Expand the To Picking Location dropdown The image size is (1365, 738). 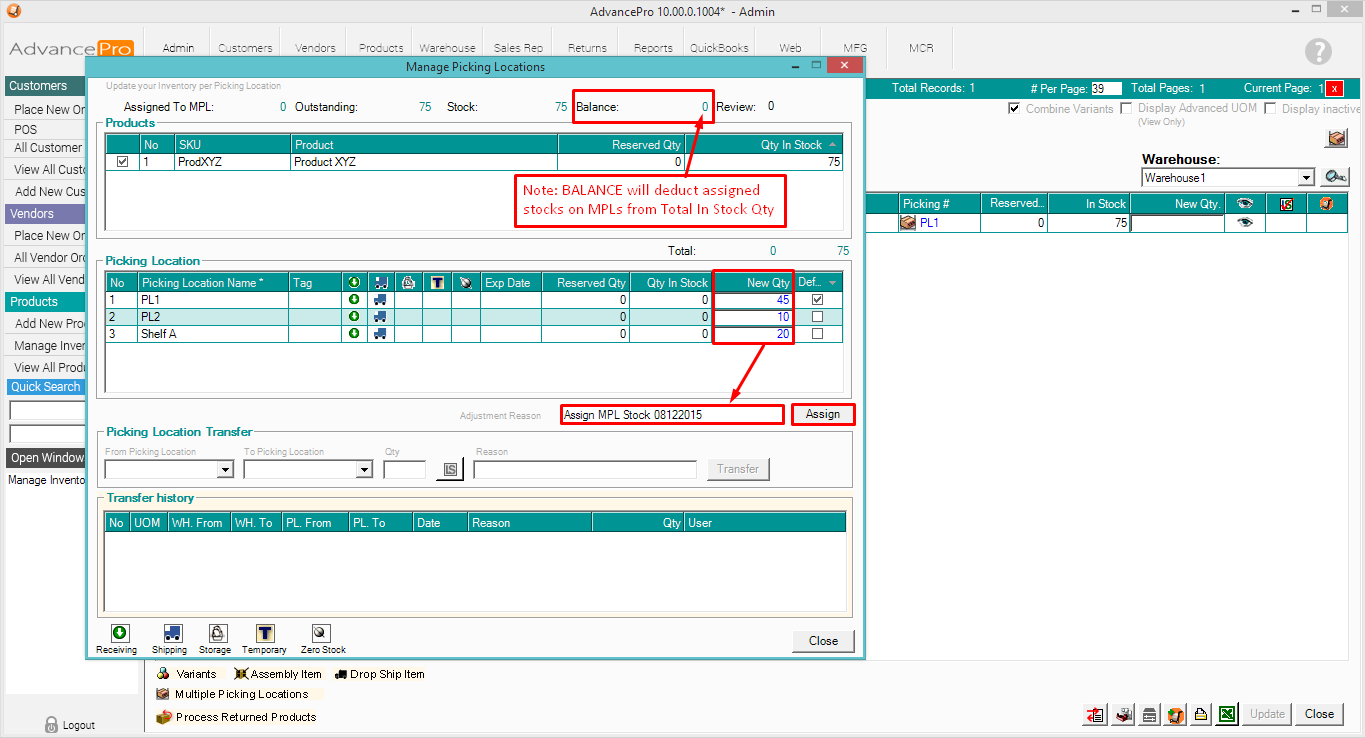[x=364, y=469]
